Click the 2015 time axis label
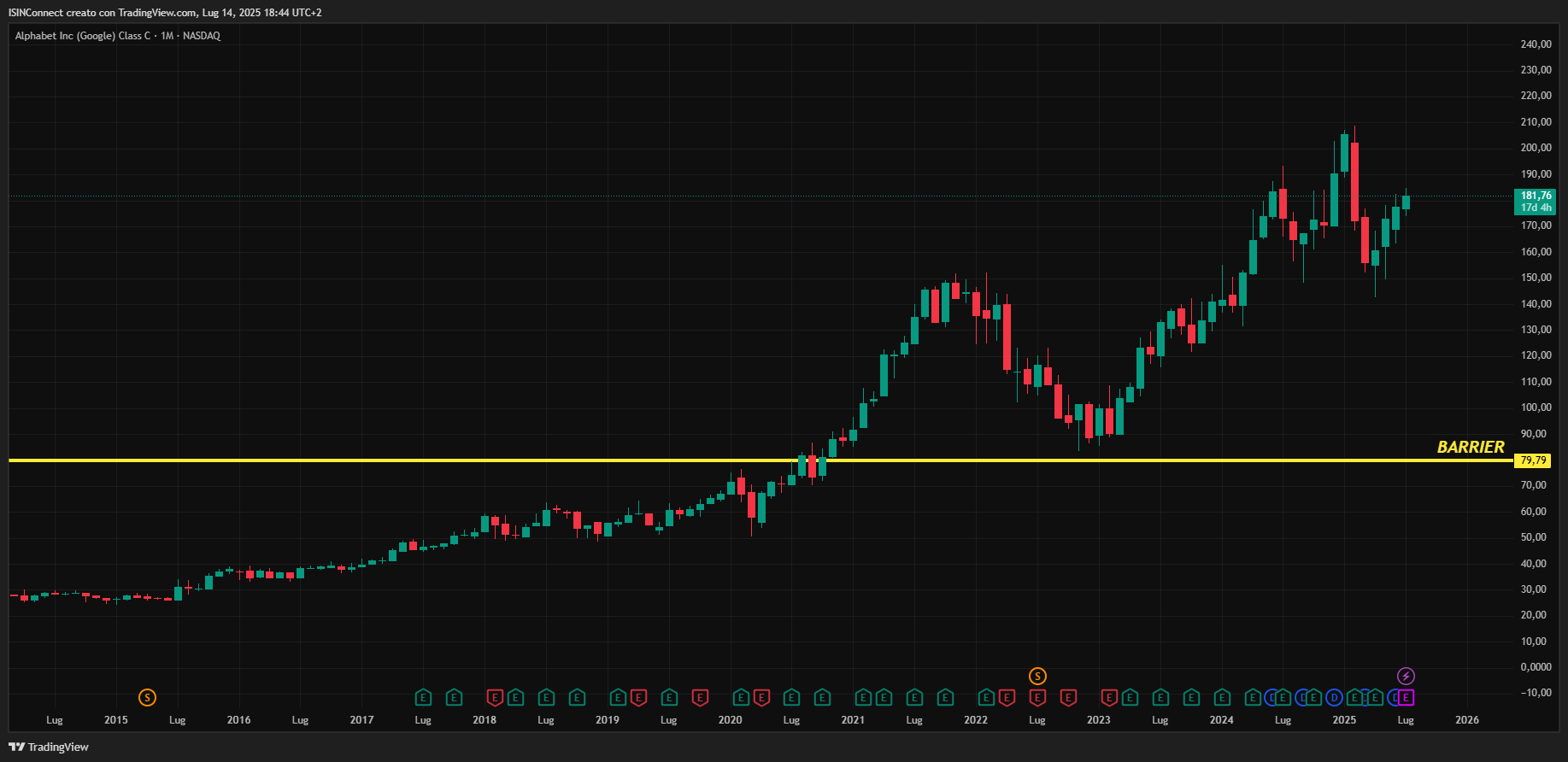Image resolution: width=1568 pixels, height=762 pixels. click(116, 720)
